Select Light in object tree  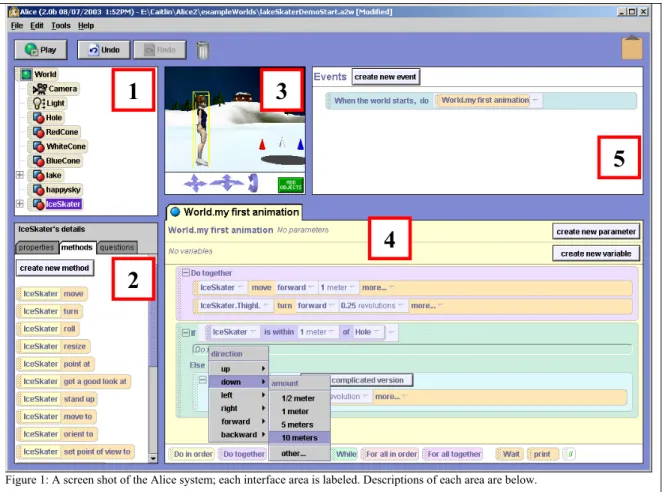coord(49,103)
